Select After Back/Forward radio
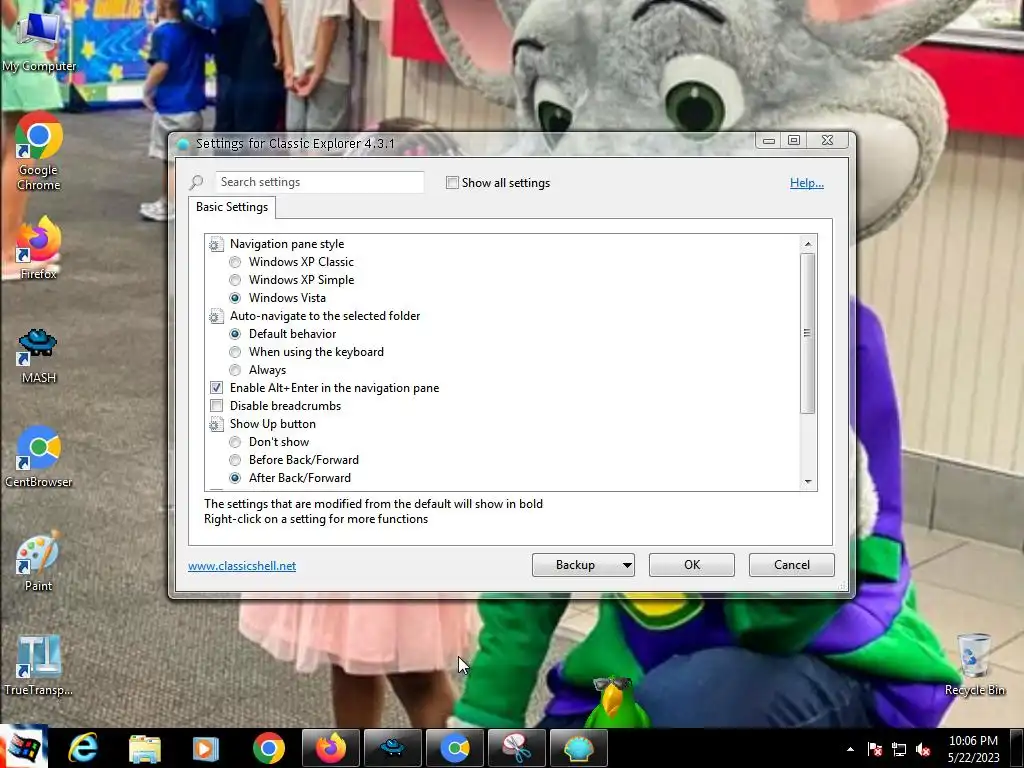Screen dimensions: 1024x768 [235, 479]
